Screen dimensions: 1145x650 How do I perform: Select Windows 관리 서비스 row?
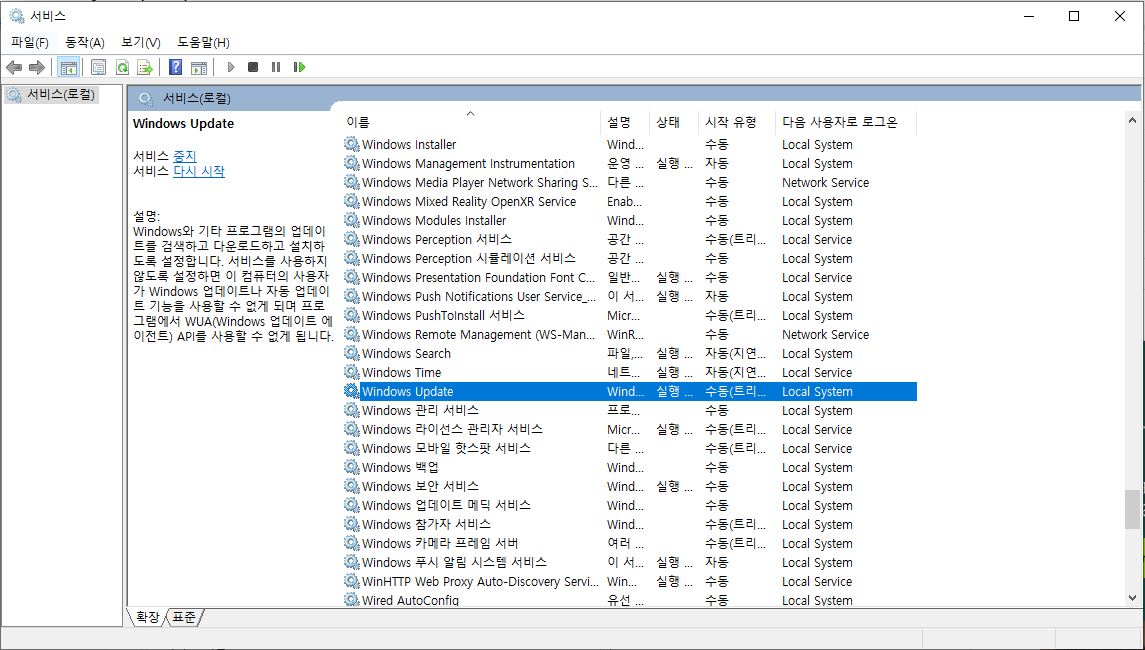(629, 410)
